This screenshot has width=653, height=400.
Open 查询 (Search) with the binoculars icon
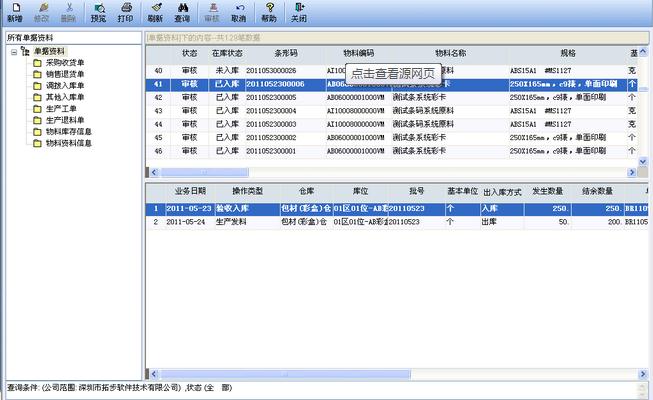182,12
